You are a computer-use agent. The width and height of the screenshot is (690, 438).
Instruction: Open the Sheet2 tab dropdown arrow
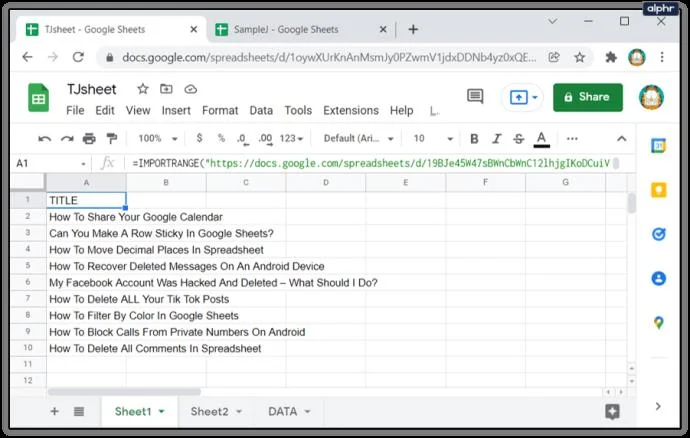coord(239,412)
